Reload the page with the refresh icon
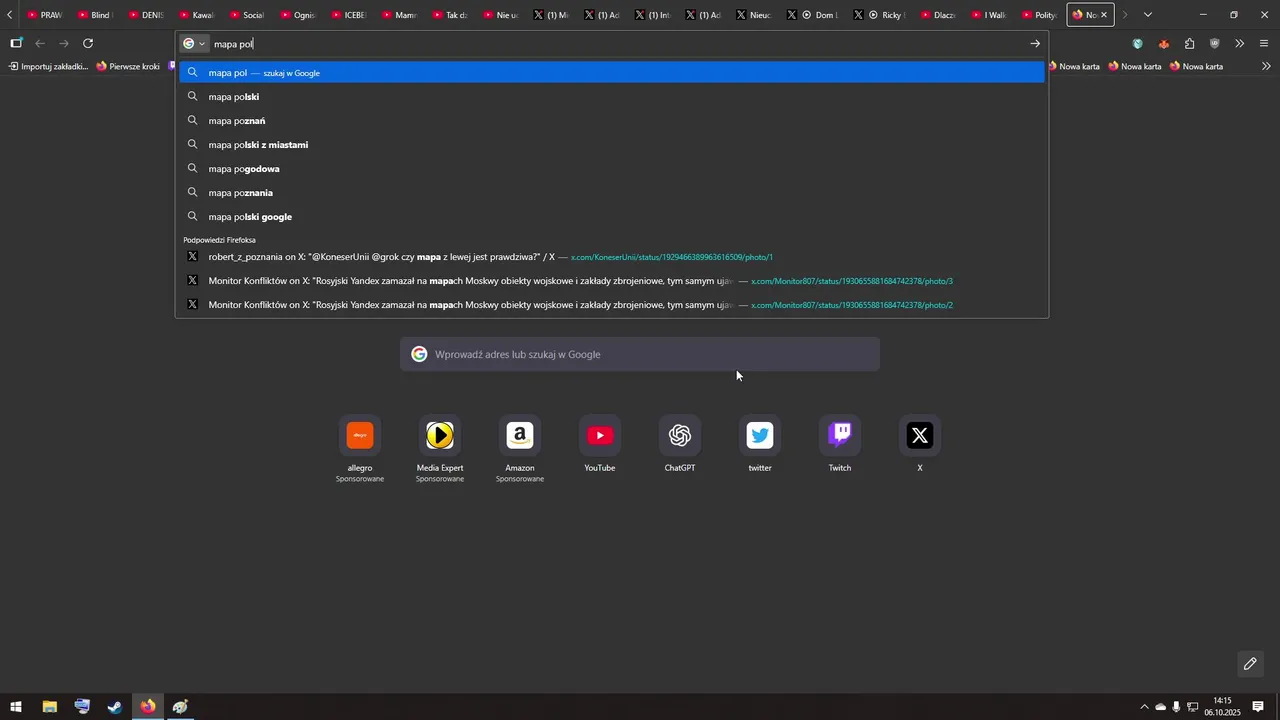The height and width of the screenshot is (720, 1280). coord(88,43)
